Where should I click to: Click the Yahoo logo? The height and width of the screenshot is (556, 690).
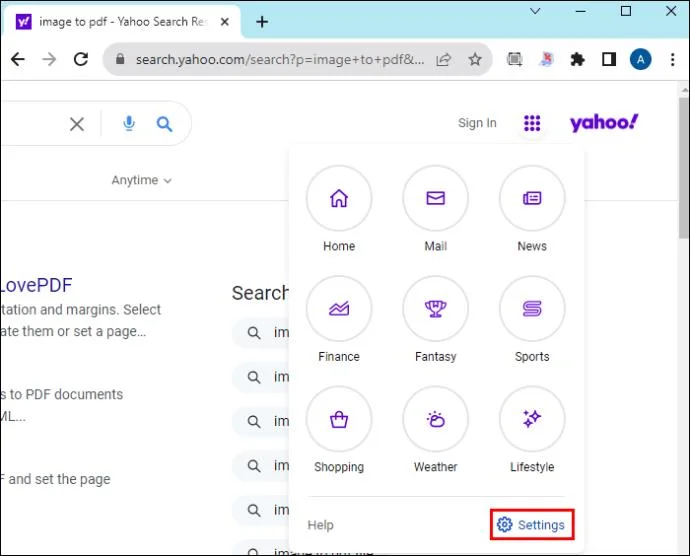coord(604,122)
